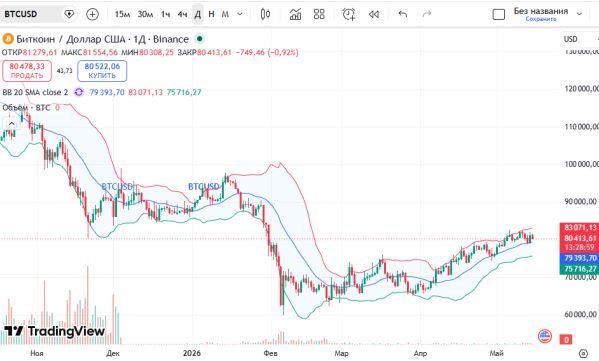Switch to the 15м timeframe
The width and height of the screenshot is (599, 361).
pyautogui.click(x=122, y=14)
